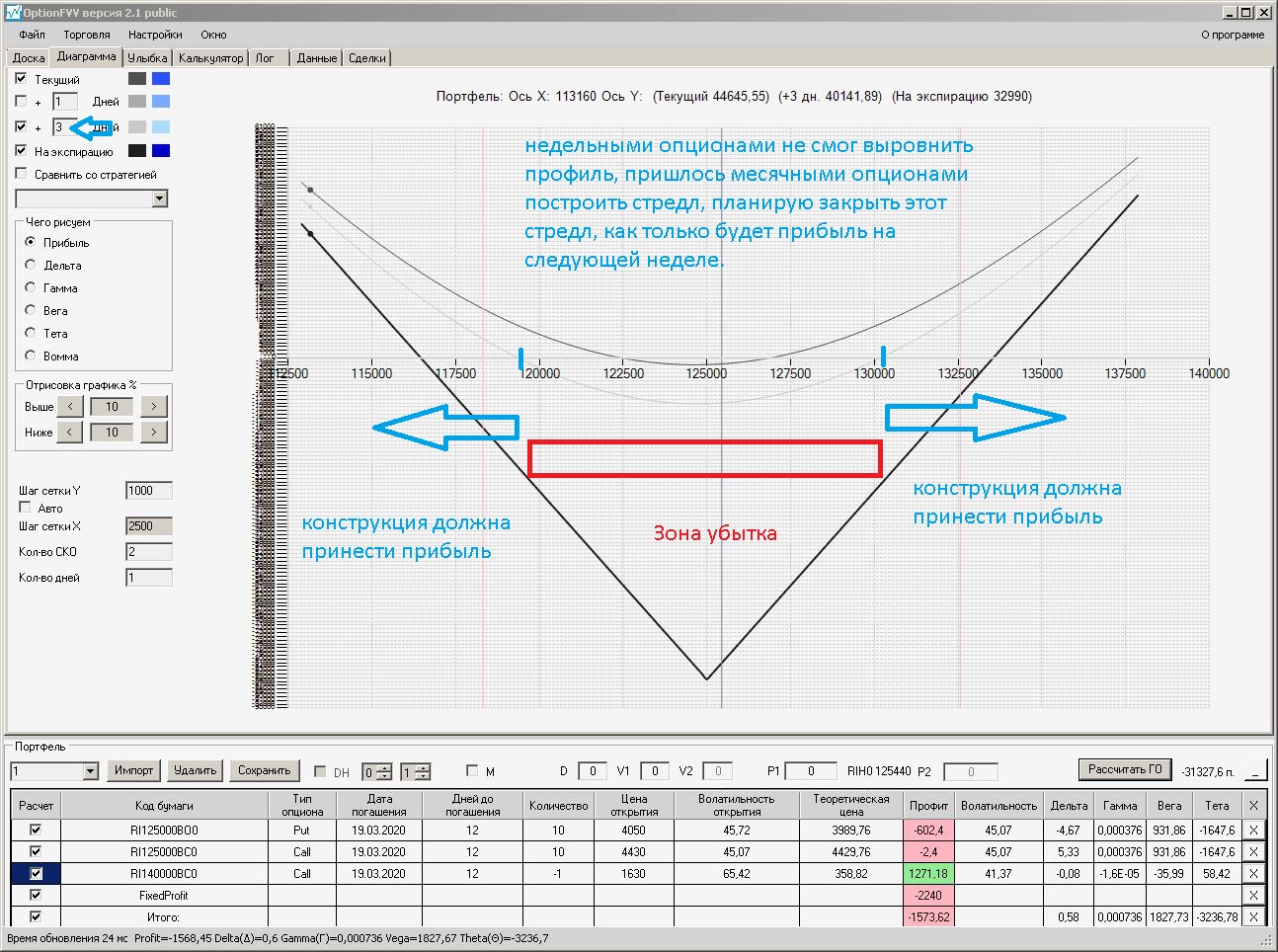
Task: Toggle the Текущий checkbox
Action: click(x=21, y=79)
